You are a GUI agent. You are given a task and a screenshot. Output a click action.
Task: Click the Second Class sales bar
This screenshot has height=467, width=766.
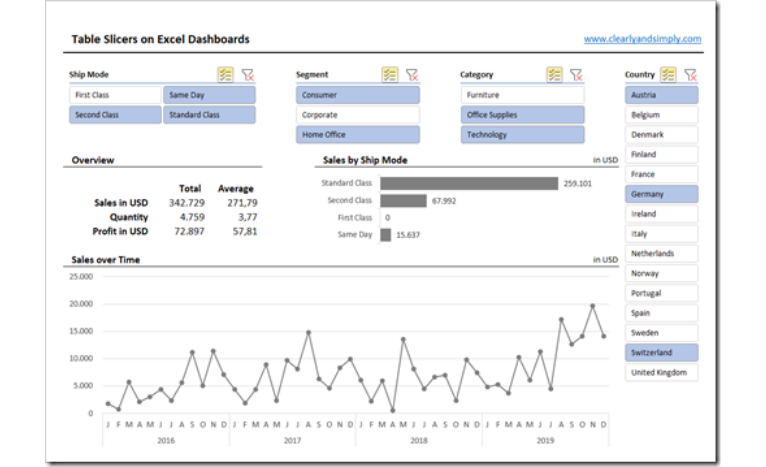click(x=404, y=201)
